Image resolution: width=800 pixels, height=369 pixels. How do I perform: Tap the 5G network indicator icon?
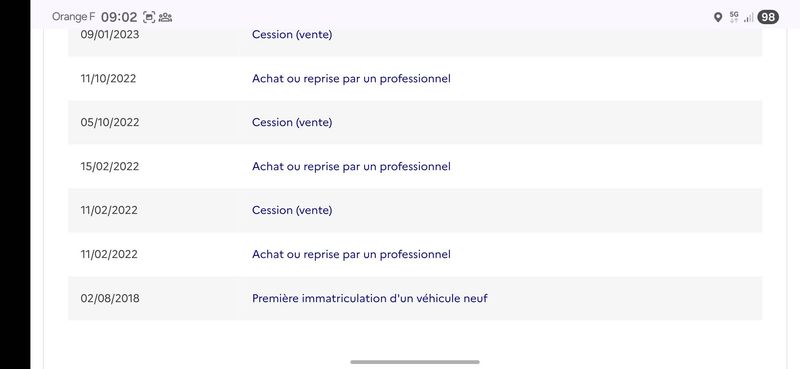734,17
